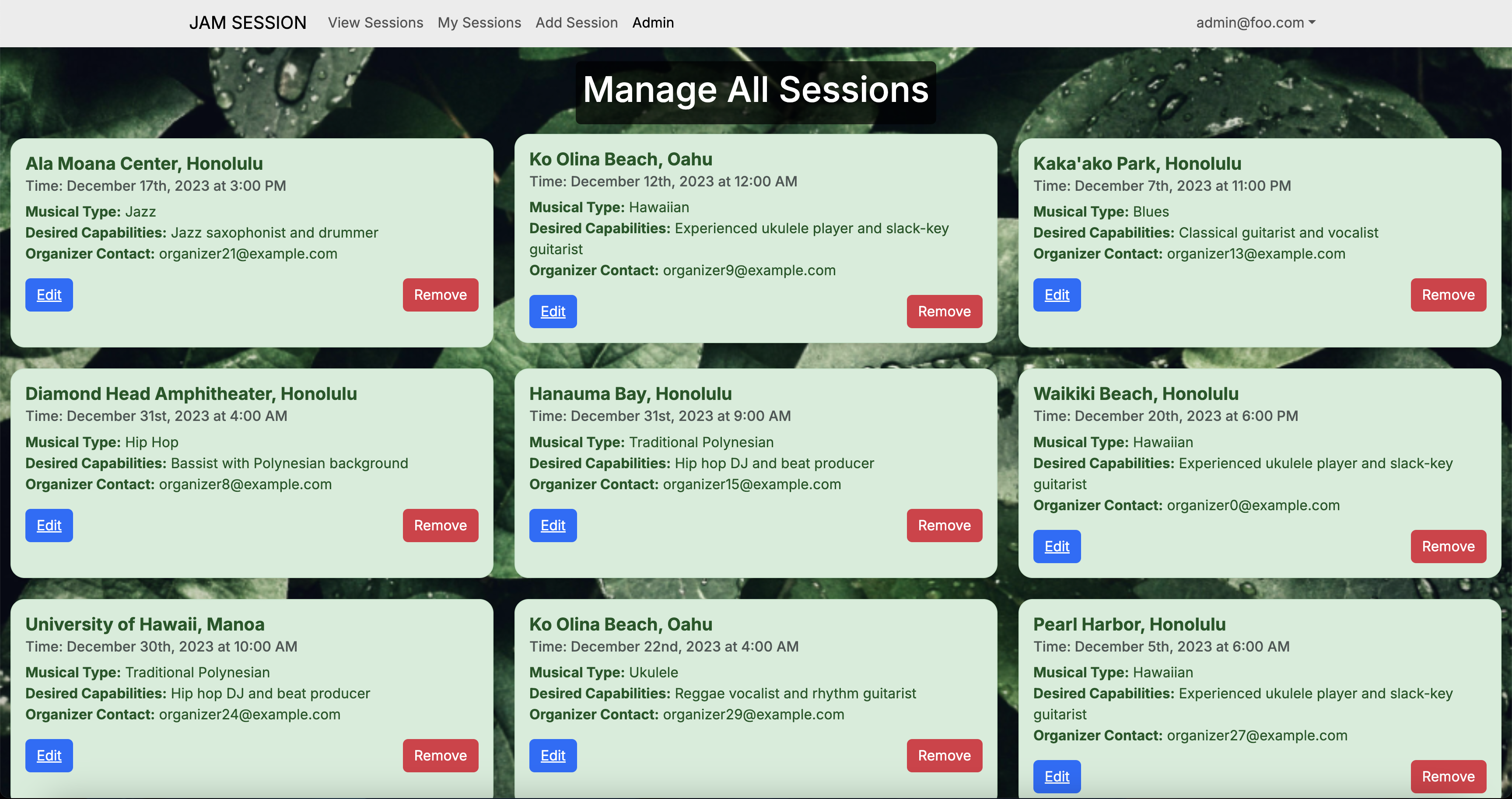Edit the Waikiki Beach session
Screen dimensions: 1512x799
tap(1057, 547)
